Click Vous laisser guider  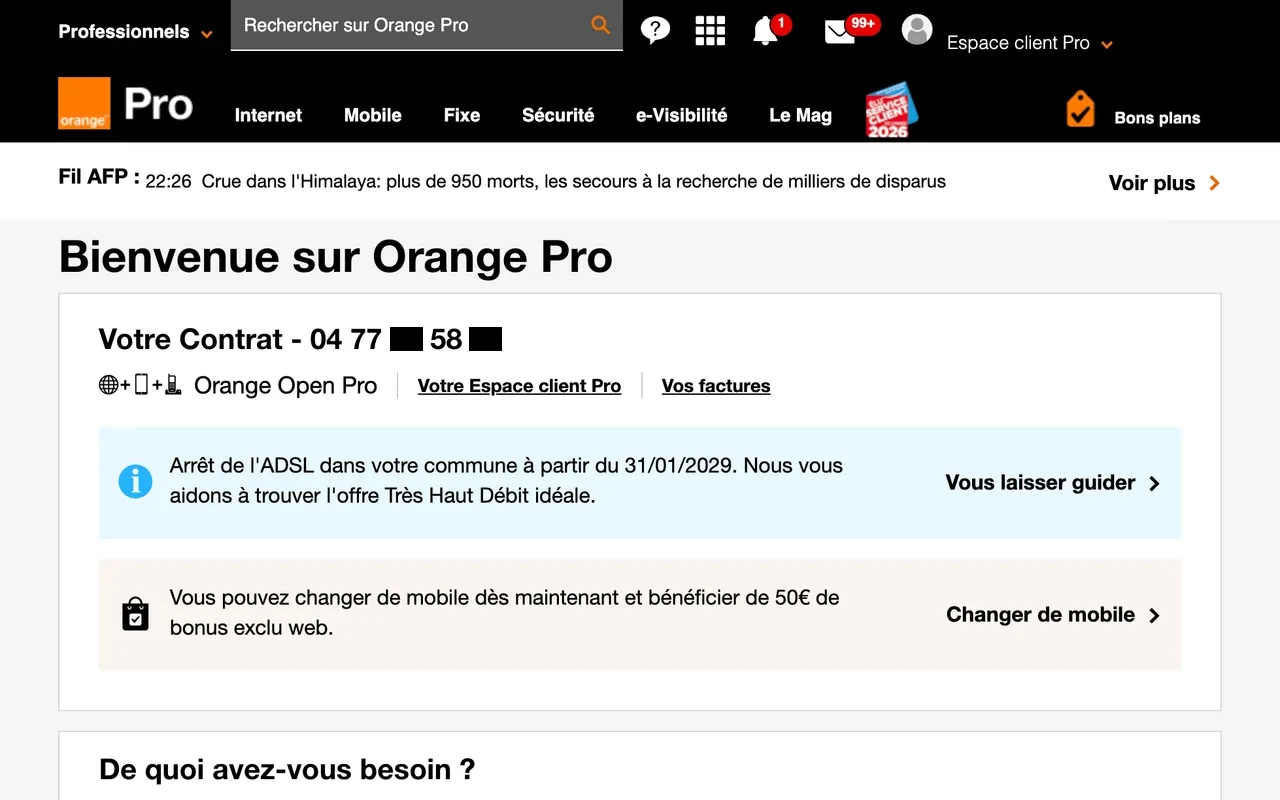pyautogui.click(x=1040, y=483)
